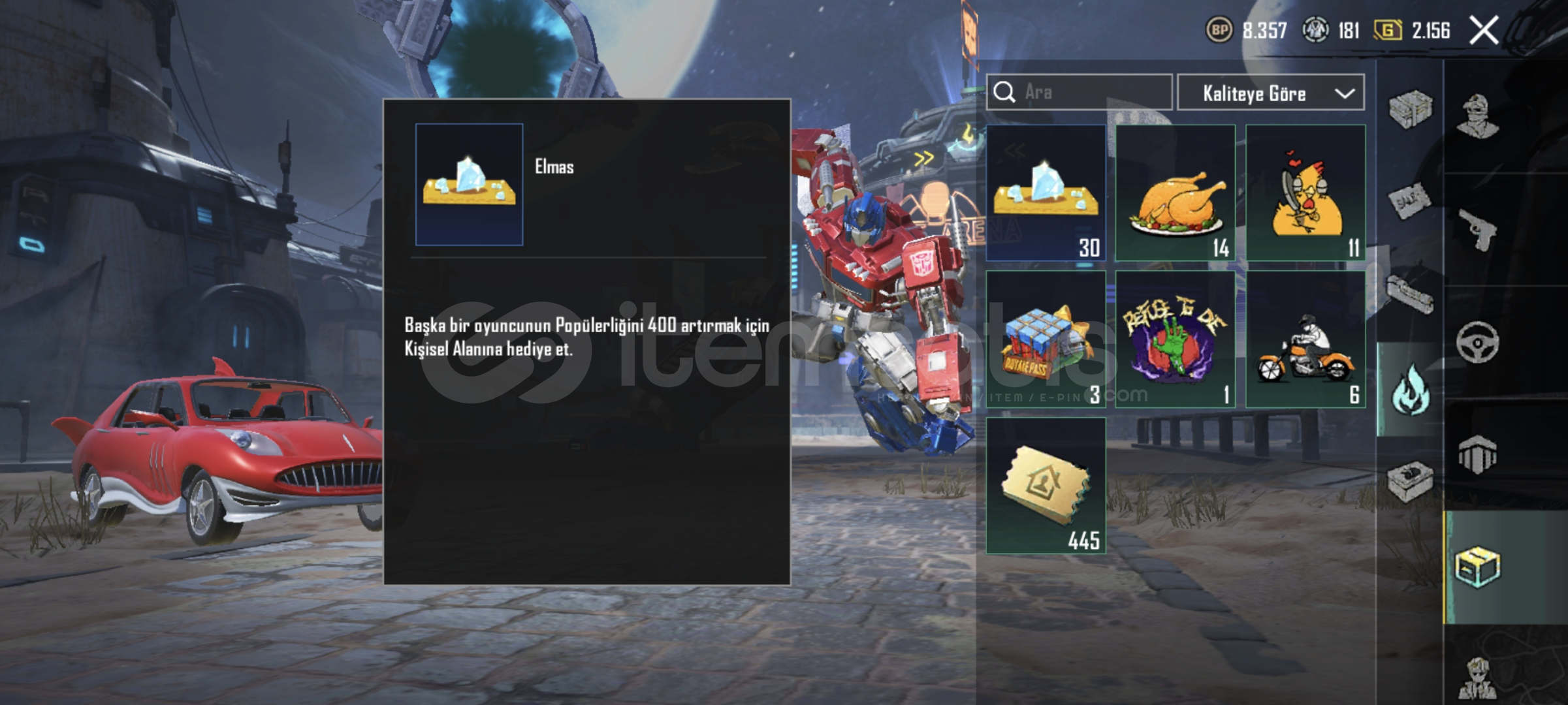The image size is (1568, 705).
Task: Open the Kaliteye Göre sort dropdown
Action: click(1270, 93)
